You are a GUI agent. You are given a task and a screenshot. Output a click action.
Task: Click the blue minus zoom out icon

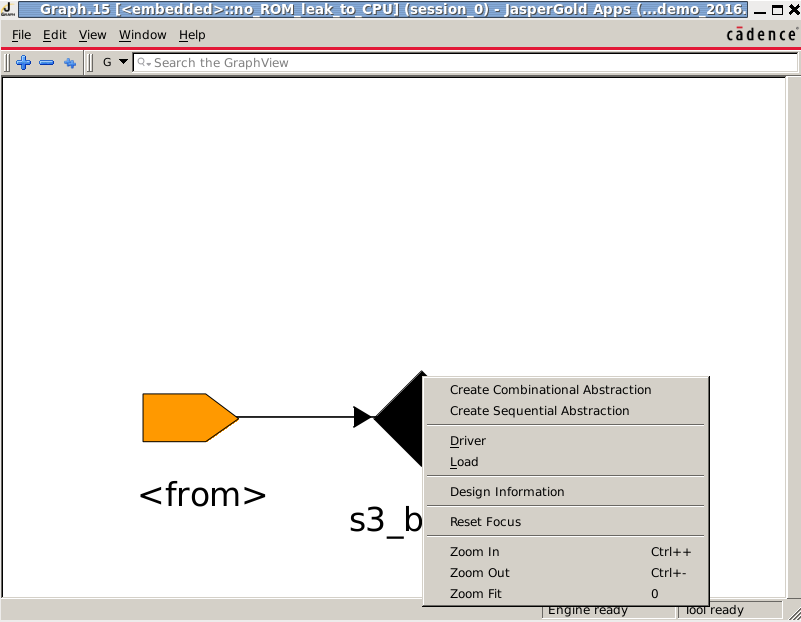click(x=46, y=63)
